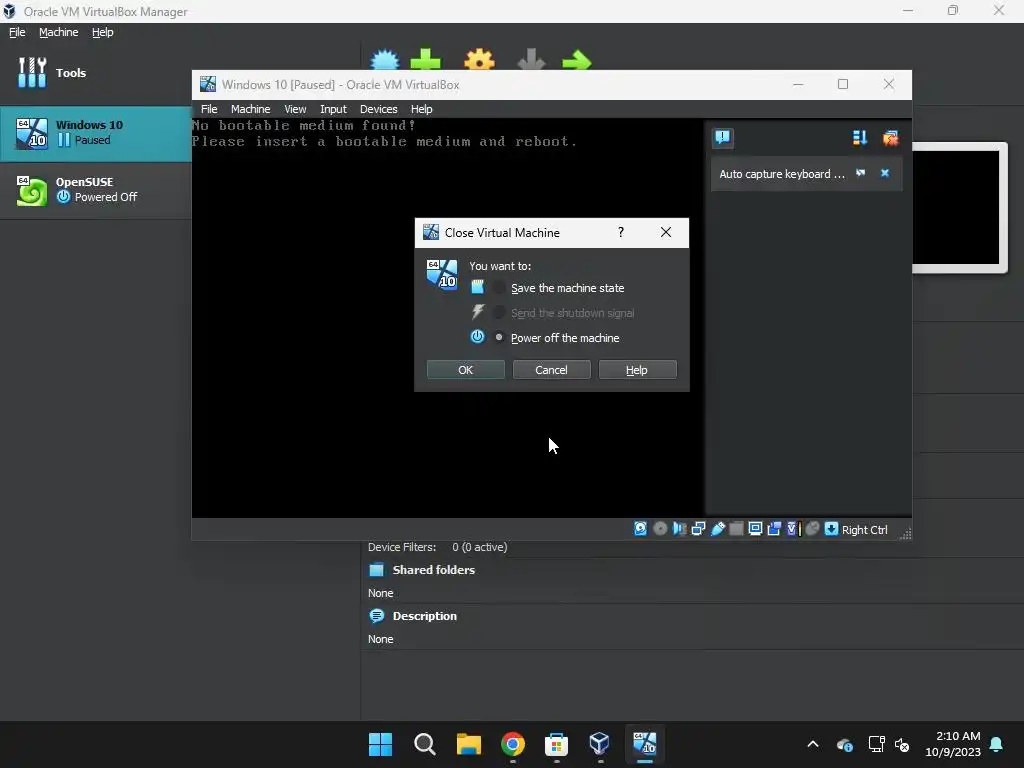The height and width of the screenshot is (768, 1024).
Task: Open Machine menu in VirtualBox Manager
Action: click(x=58, y=32)
